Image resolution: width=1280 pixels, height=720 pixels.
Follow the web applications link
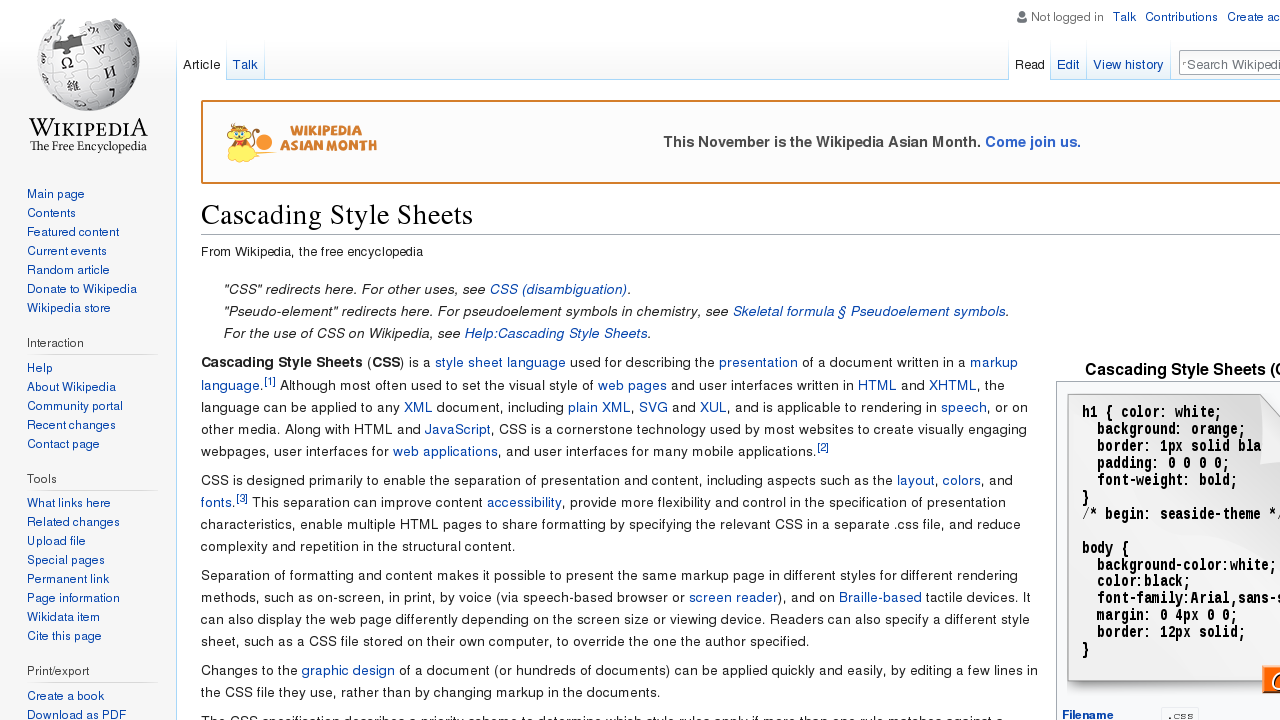[x=445, y=451]
